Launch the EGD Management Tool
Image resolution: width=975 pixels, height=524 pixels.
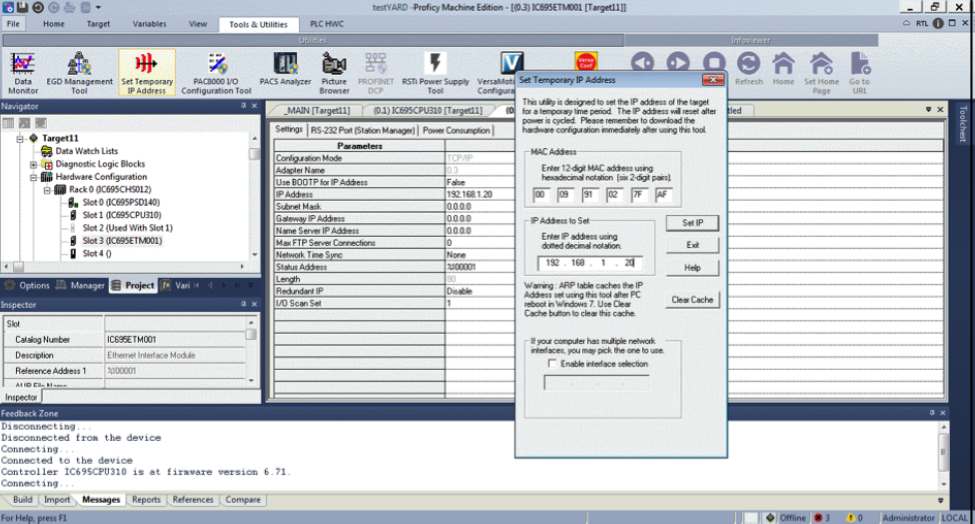click(80, 73)
